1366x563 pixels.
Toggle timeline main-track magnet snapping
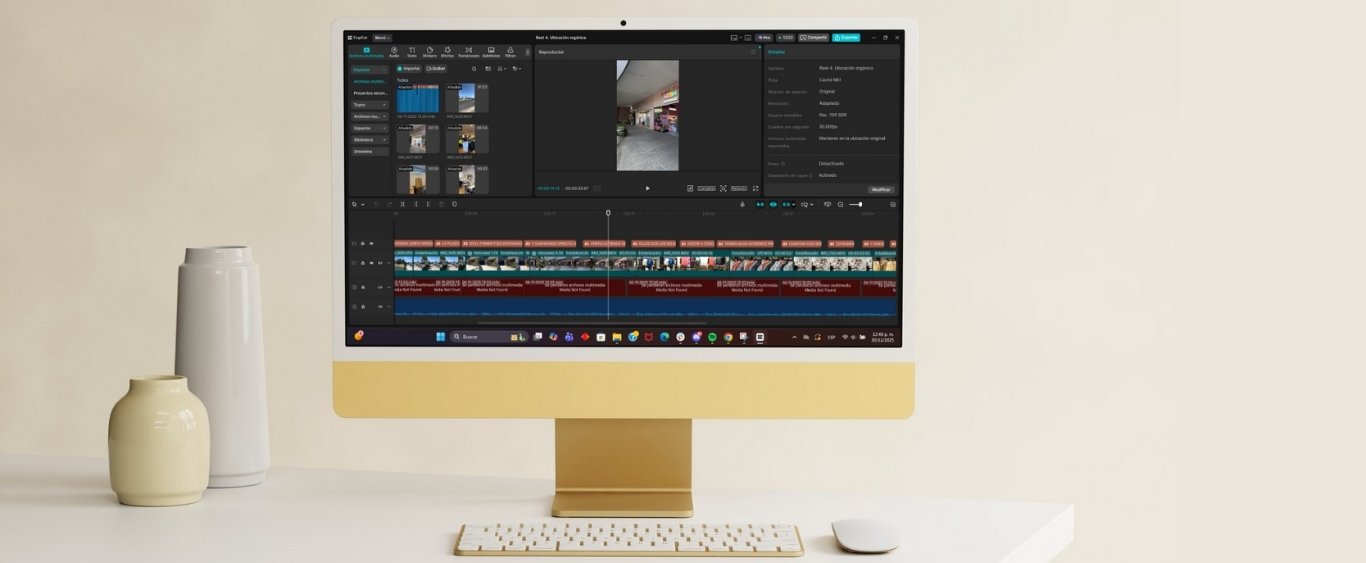(760, 204)
